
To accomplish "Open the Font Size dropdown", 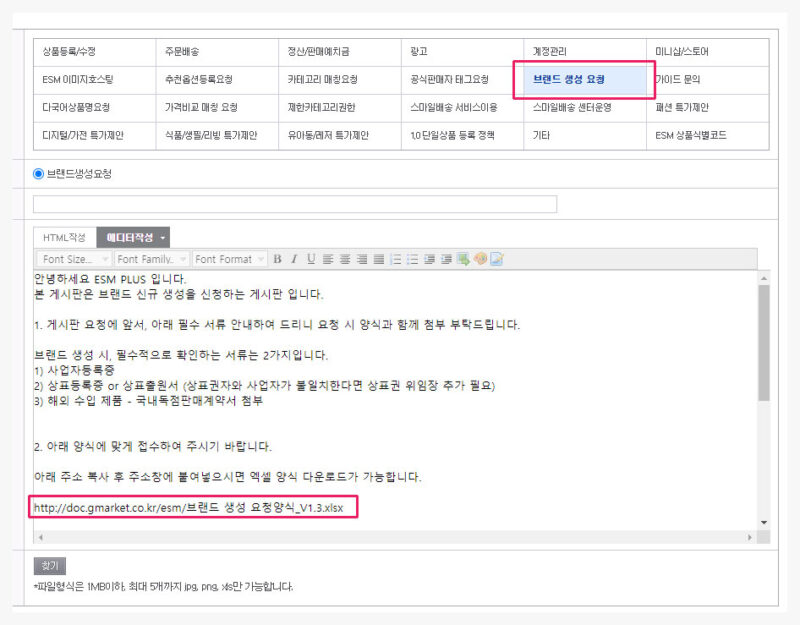I will point(73,259).
